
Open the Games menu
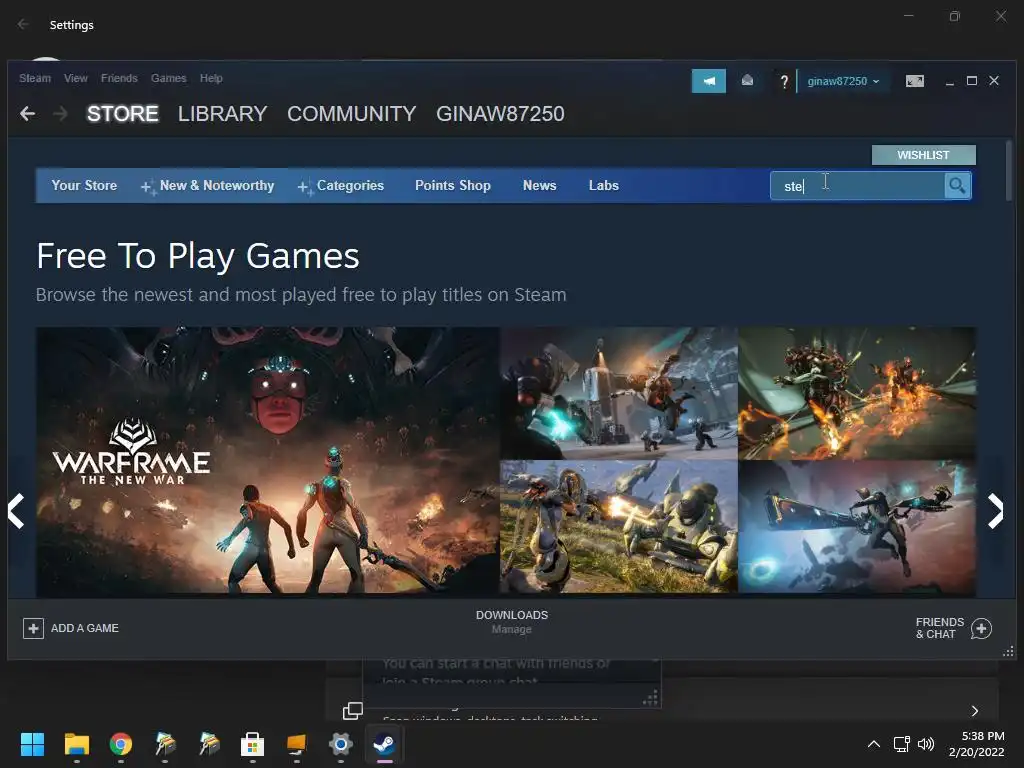coord(168,78)
